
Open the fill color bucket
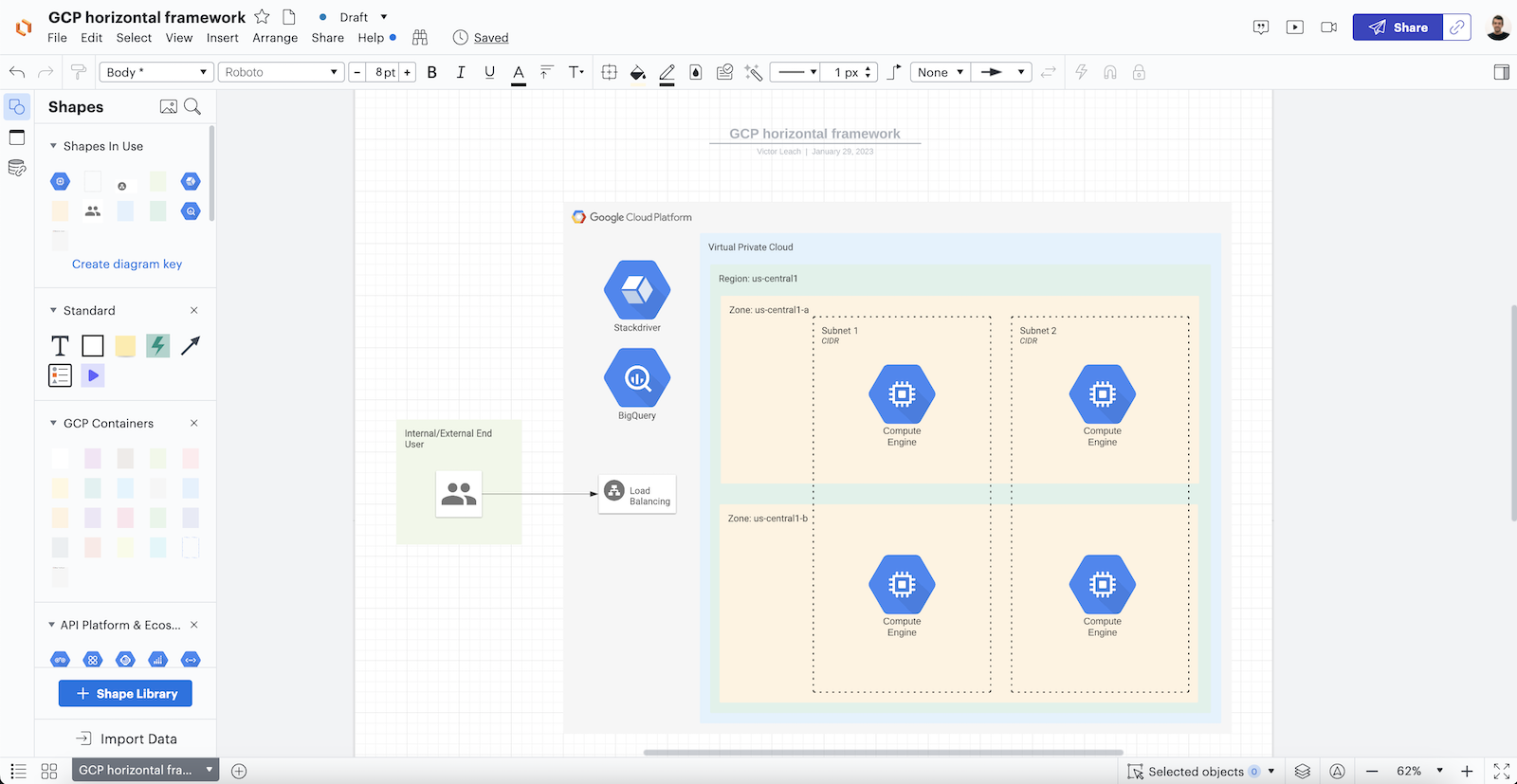[x=638, y=73]
